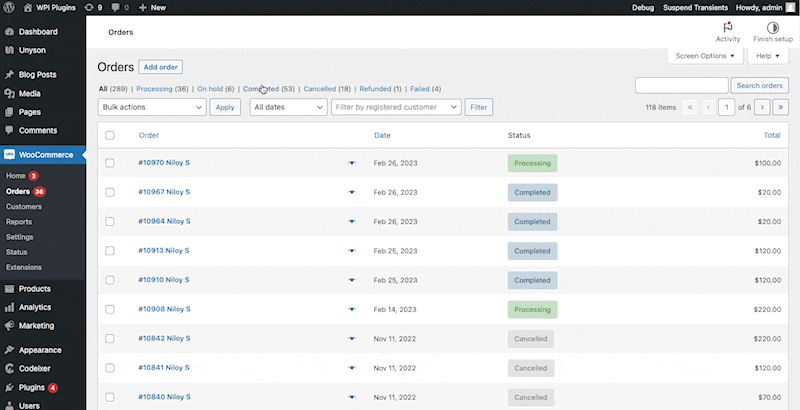This screenshot has height=410, width=800.
Task: Open WooCommerce Status submenu item
Action: point(16,252)
